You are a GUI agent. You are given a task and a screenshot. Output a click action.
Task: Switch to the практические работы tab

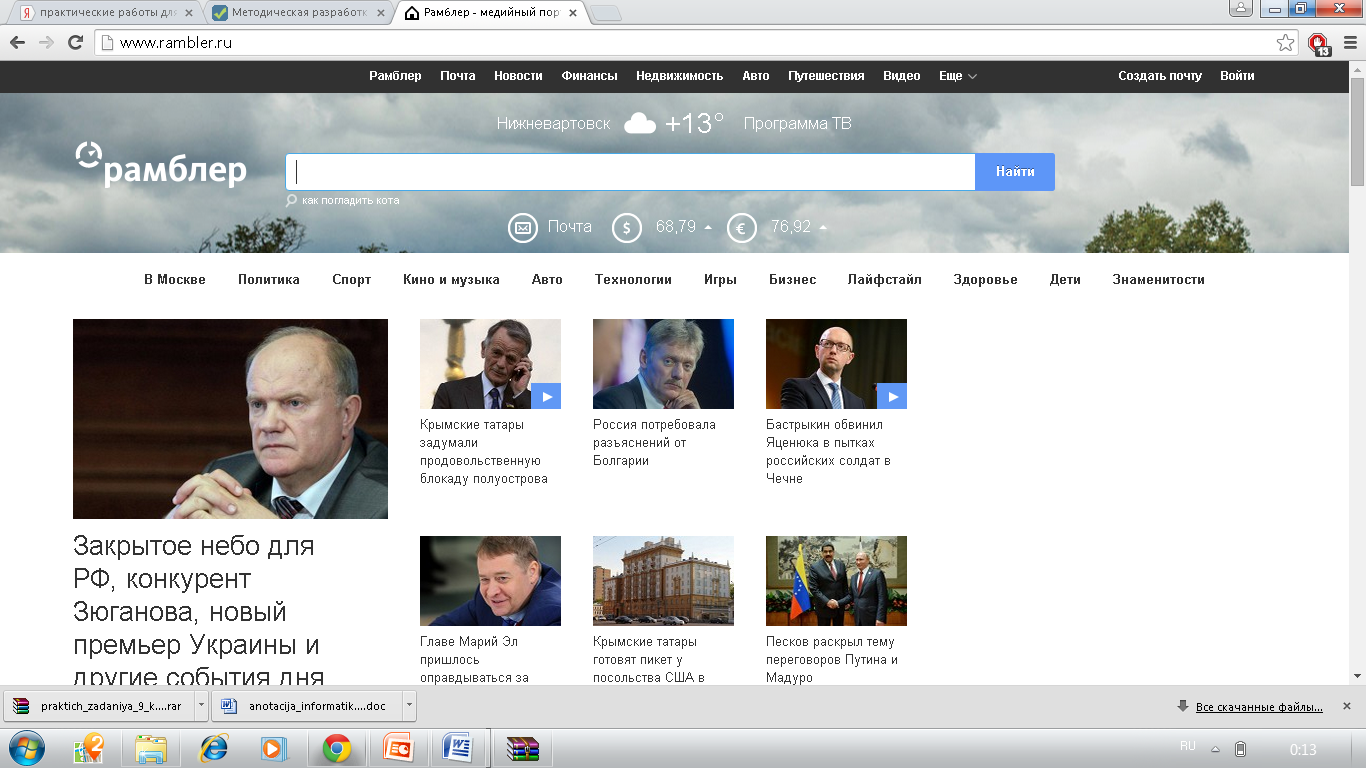[105, 13]
